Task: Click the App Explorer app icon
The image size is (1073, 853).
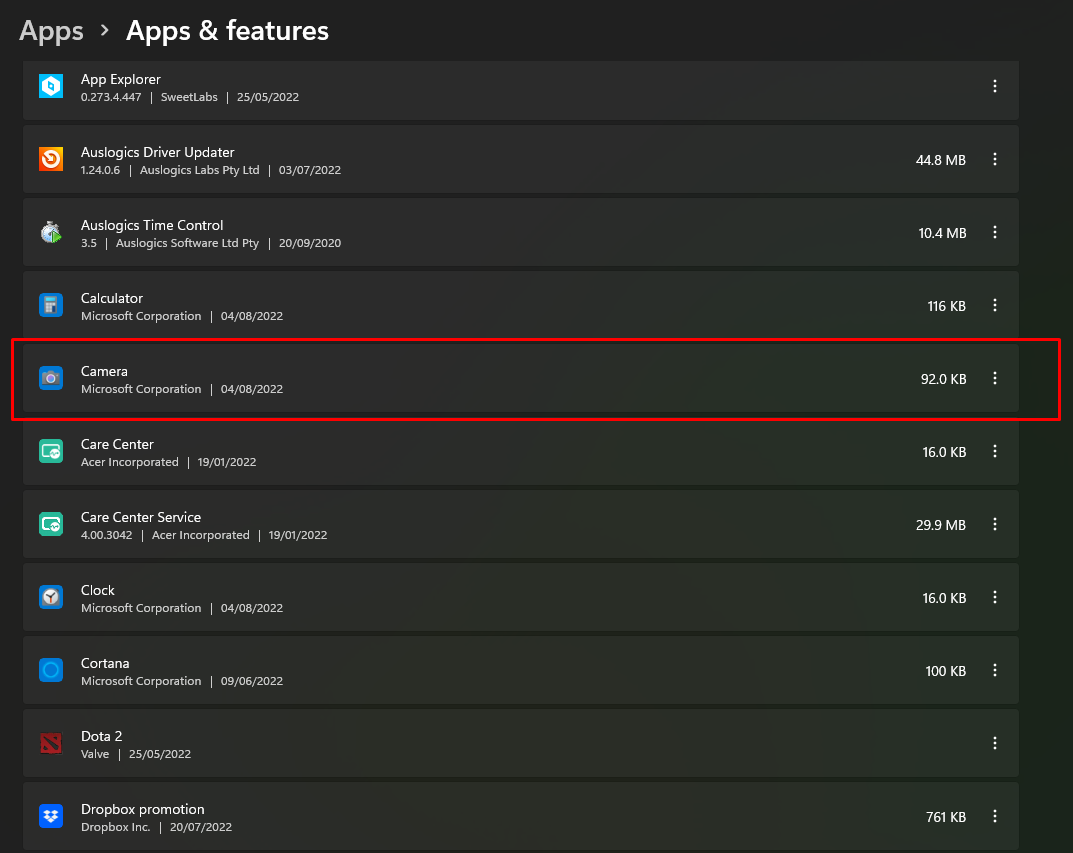Action: click(51, 86)
